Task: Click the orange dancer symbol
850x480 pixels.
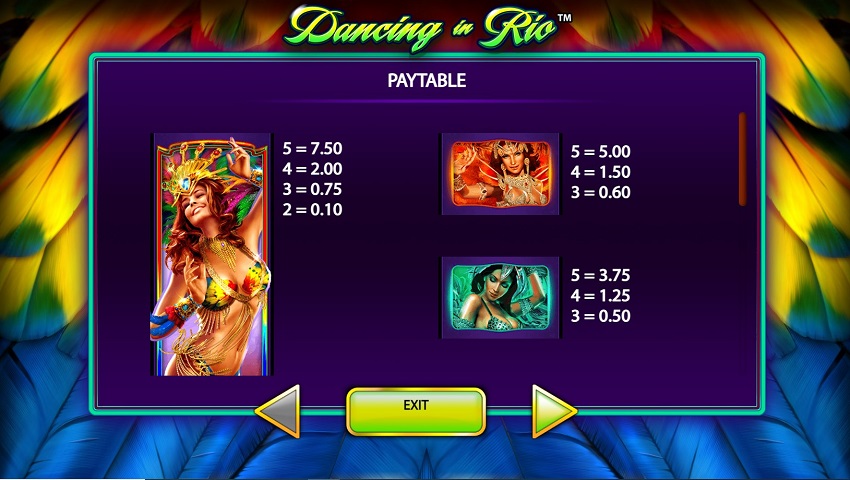Action: [500, 174]
